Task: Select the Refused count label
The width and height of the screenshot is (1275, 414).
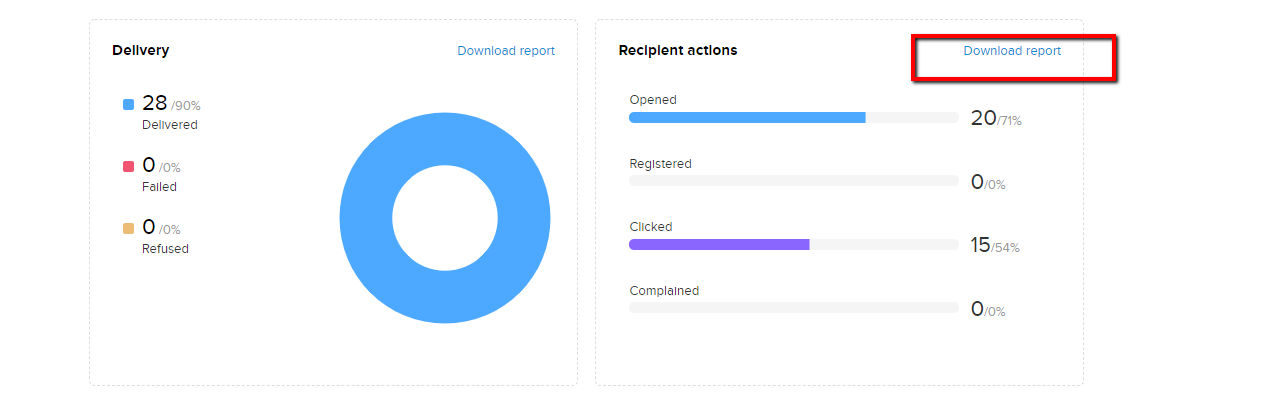Action: 165,249
